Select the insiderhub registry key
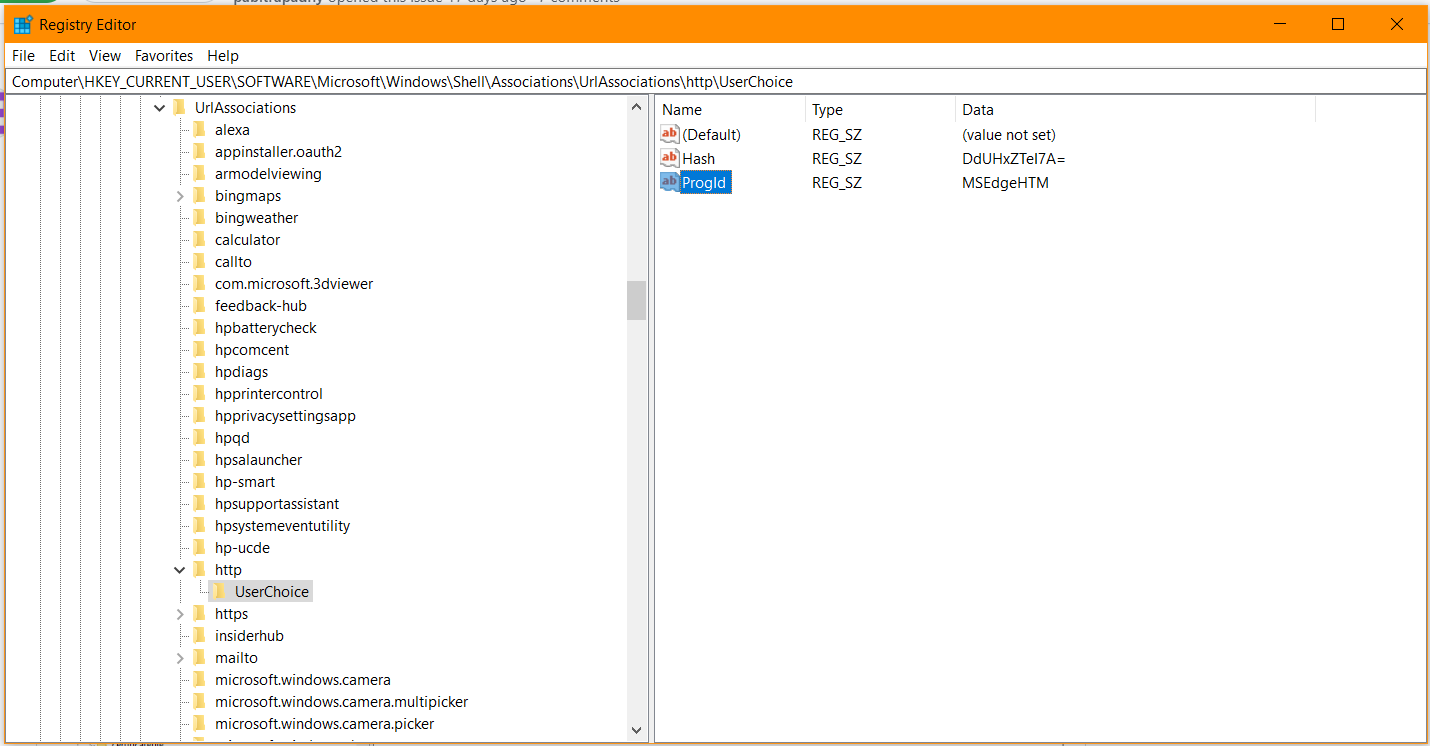The height and width of the screenshot is (746, 1430). pyautogui.click(x=249, y=635)
